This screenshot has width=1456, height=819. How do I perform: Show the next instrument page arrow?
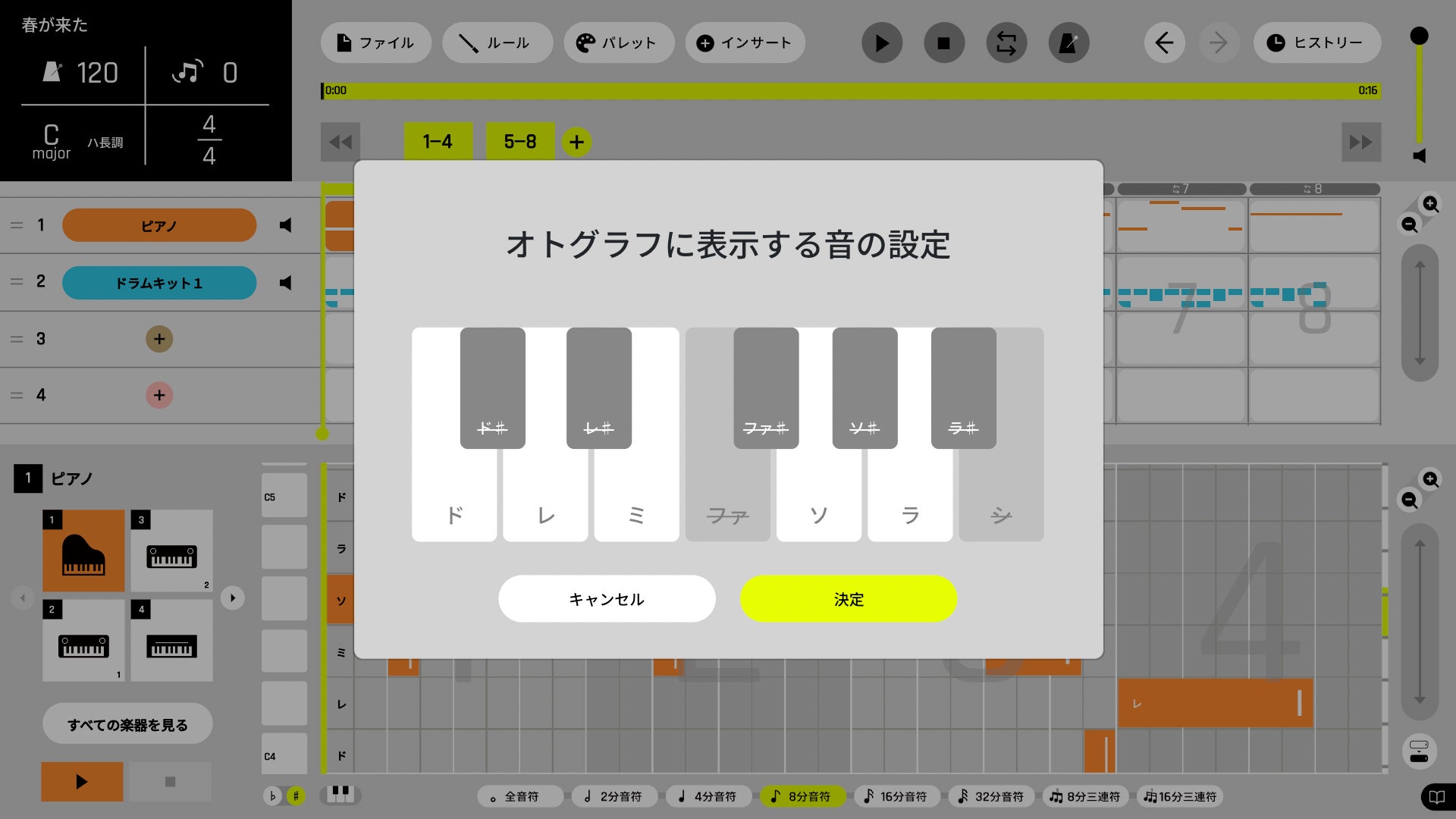tap(233, 598)
